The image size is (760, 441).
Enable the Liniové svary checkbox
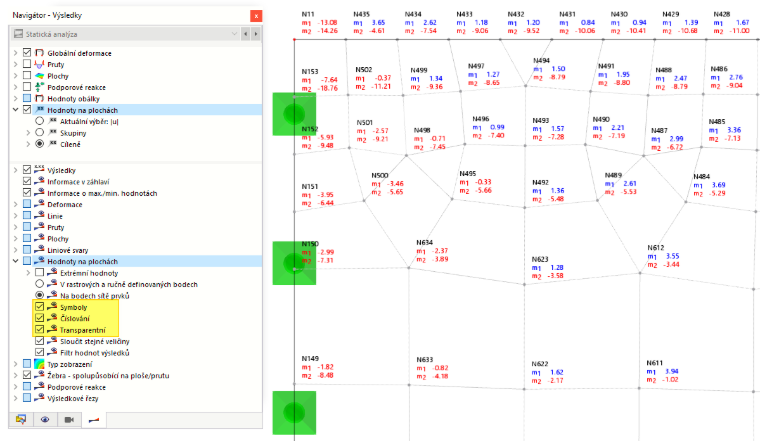27,250
